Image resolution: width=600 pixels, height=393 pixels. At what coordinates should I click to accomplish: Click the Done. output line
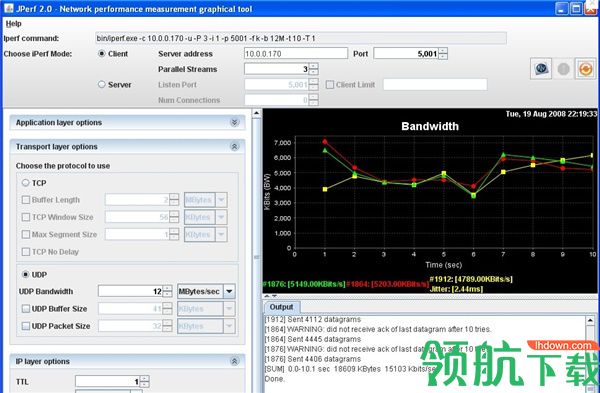tap(275, 379)
